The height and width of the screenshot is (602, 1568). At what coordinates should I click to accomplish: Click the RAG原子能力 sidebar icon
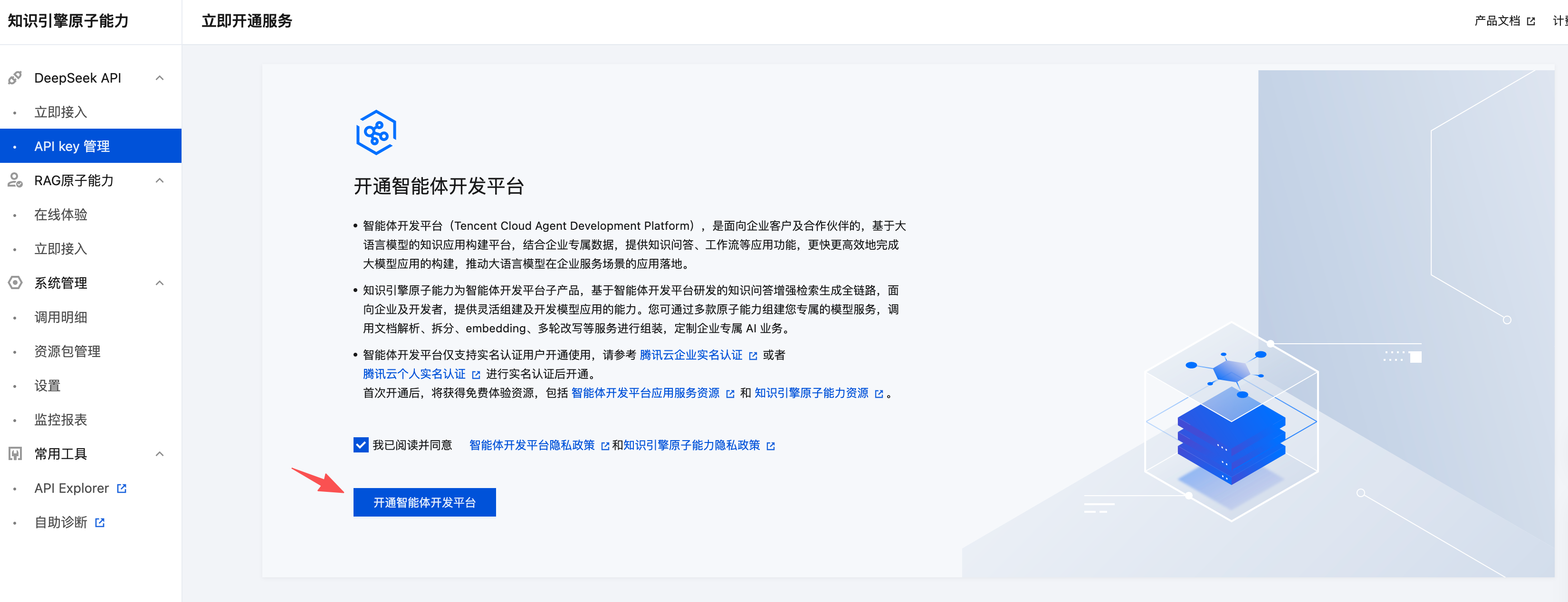[x=15, y=180]
